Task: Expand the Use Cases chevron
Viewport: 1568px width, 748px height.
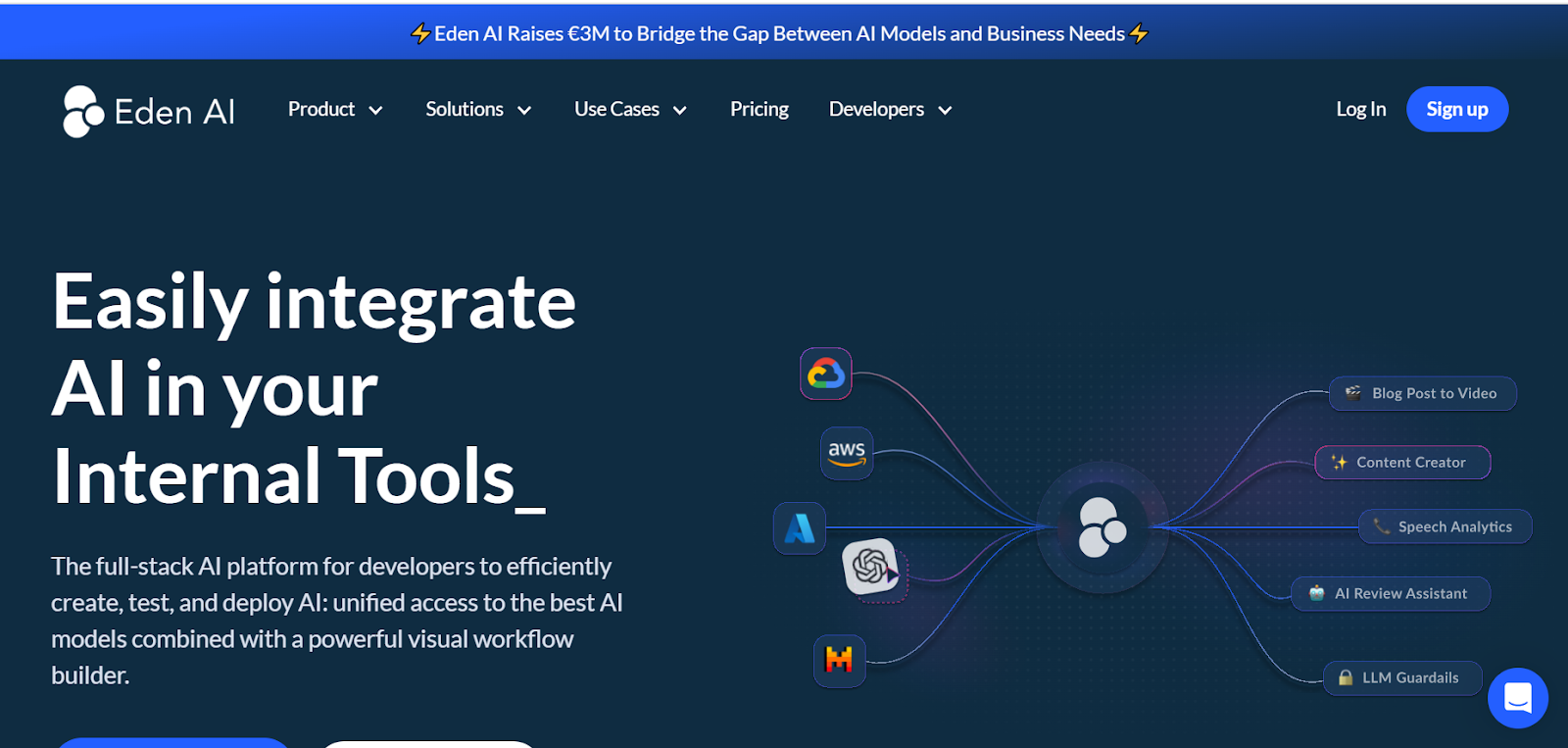Action: click(680, 111)
